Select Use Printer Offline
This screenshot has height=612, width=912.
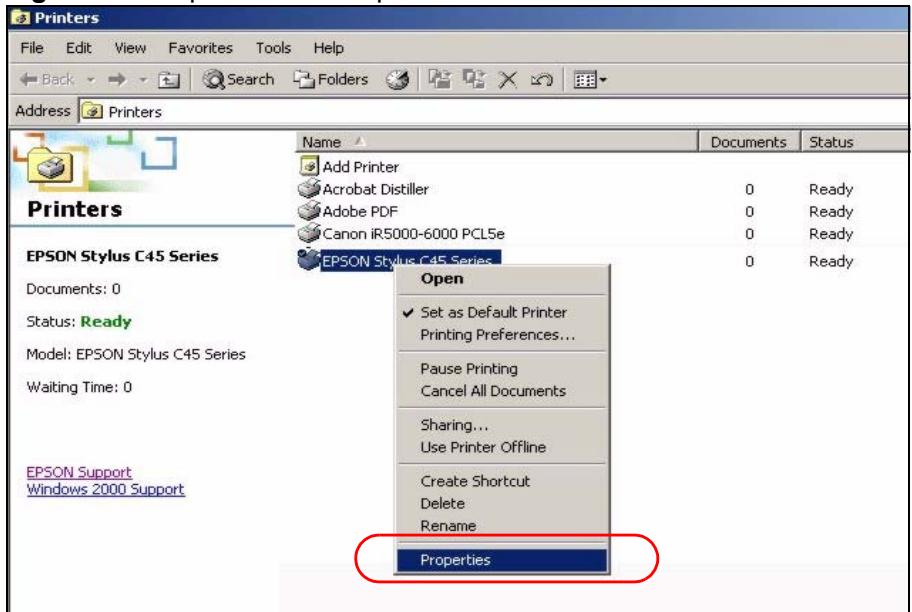pyautogui.click(x=503, y=447)
